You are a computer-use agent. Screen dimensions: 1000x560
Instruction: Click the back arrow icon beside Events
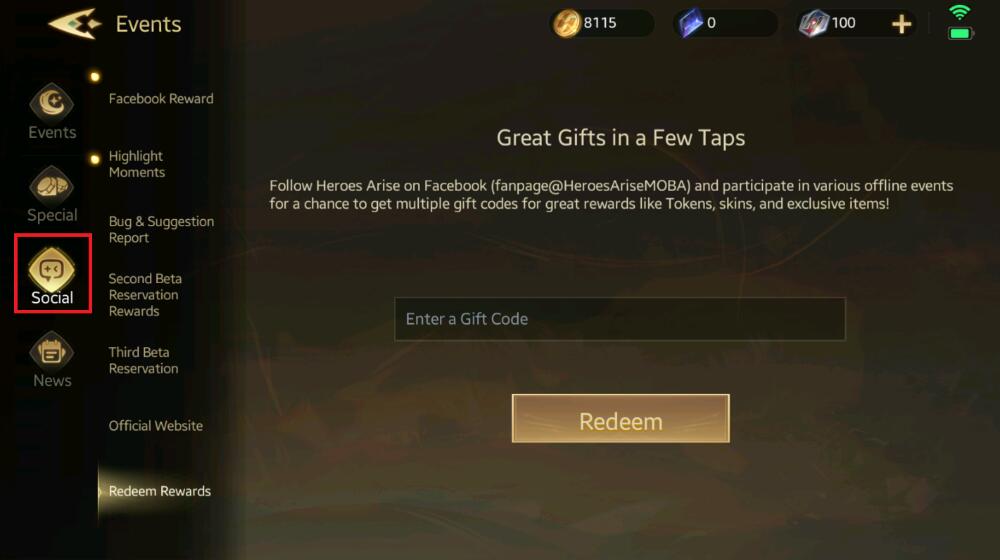75,24
